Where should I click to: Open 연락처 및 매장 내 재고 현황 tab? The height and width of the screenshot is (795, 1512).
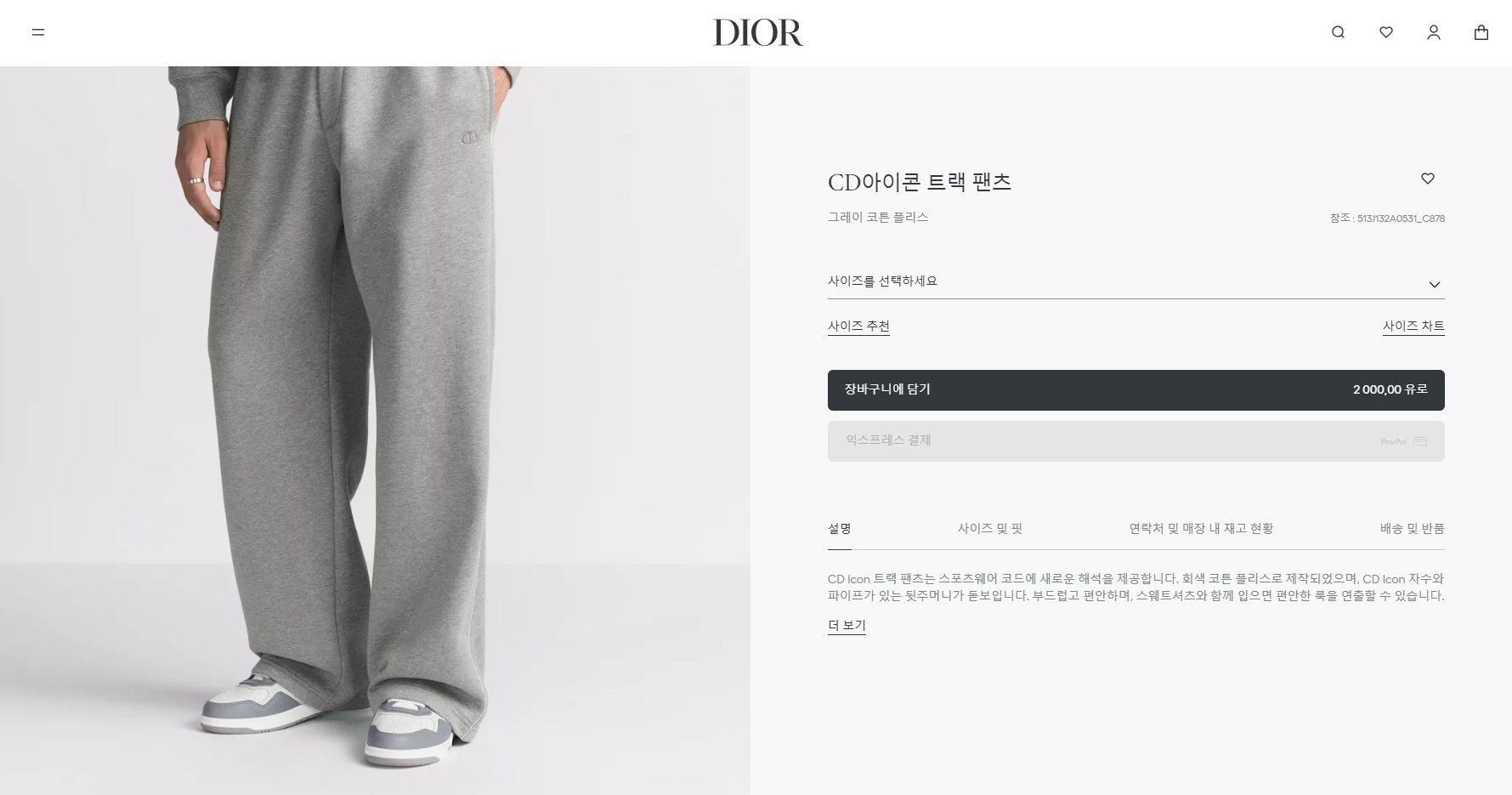[x=1201, y=529]
